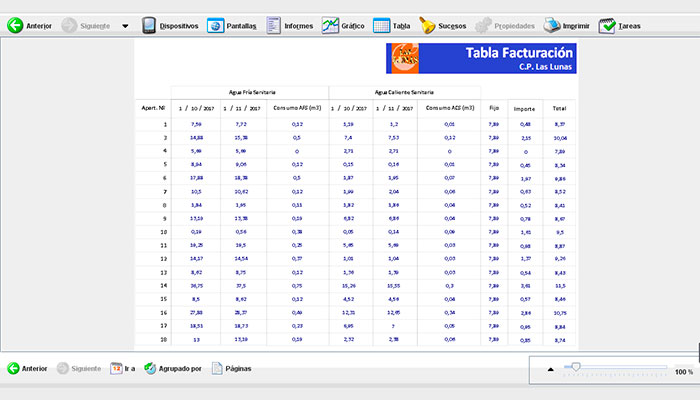
Task: Click the greyed Siguiente arrow in top toolbar
Action: (69, 25)
